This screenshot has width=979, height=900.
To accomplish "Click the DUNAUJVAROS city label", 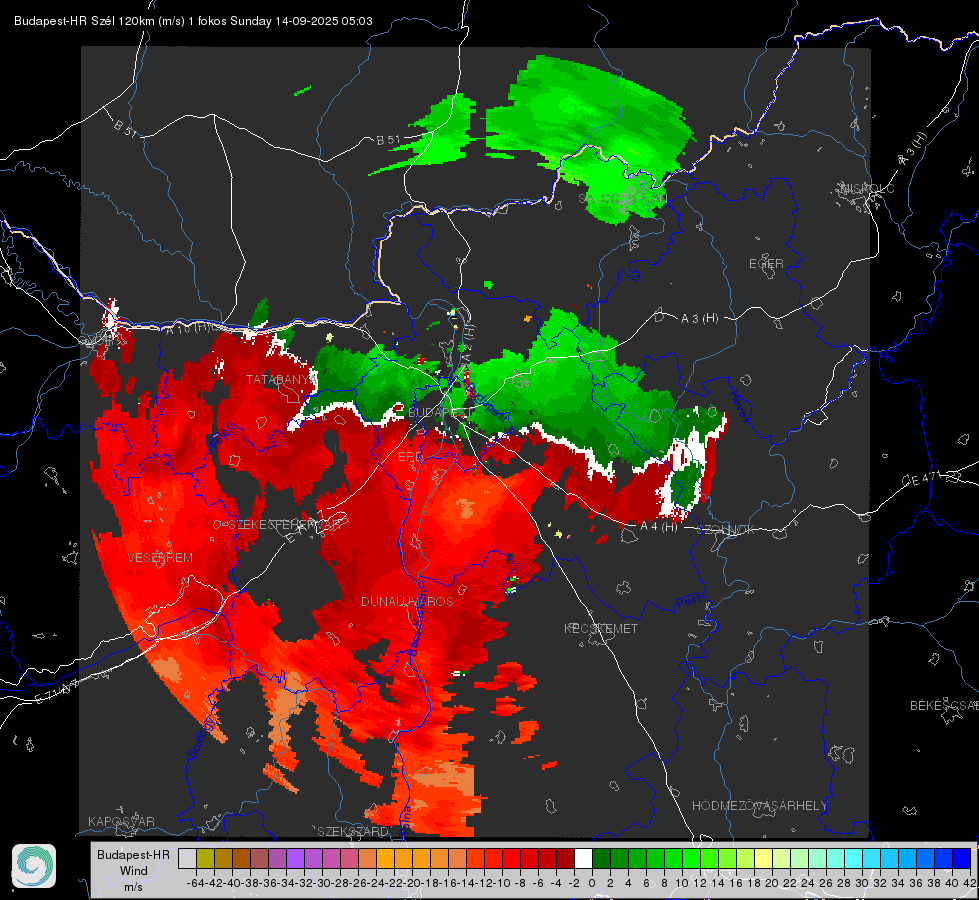I will pos(407,601).
